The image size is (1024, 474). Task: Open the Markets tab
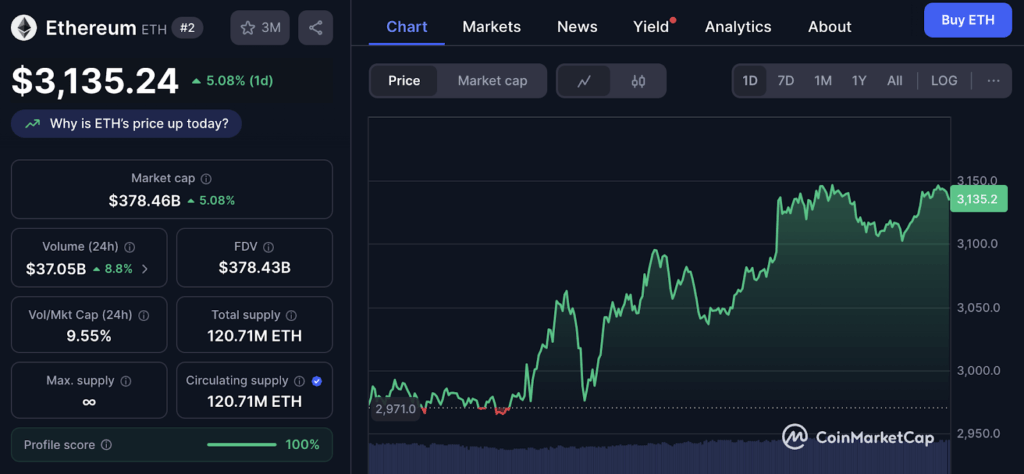491,27
